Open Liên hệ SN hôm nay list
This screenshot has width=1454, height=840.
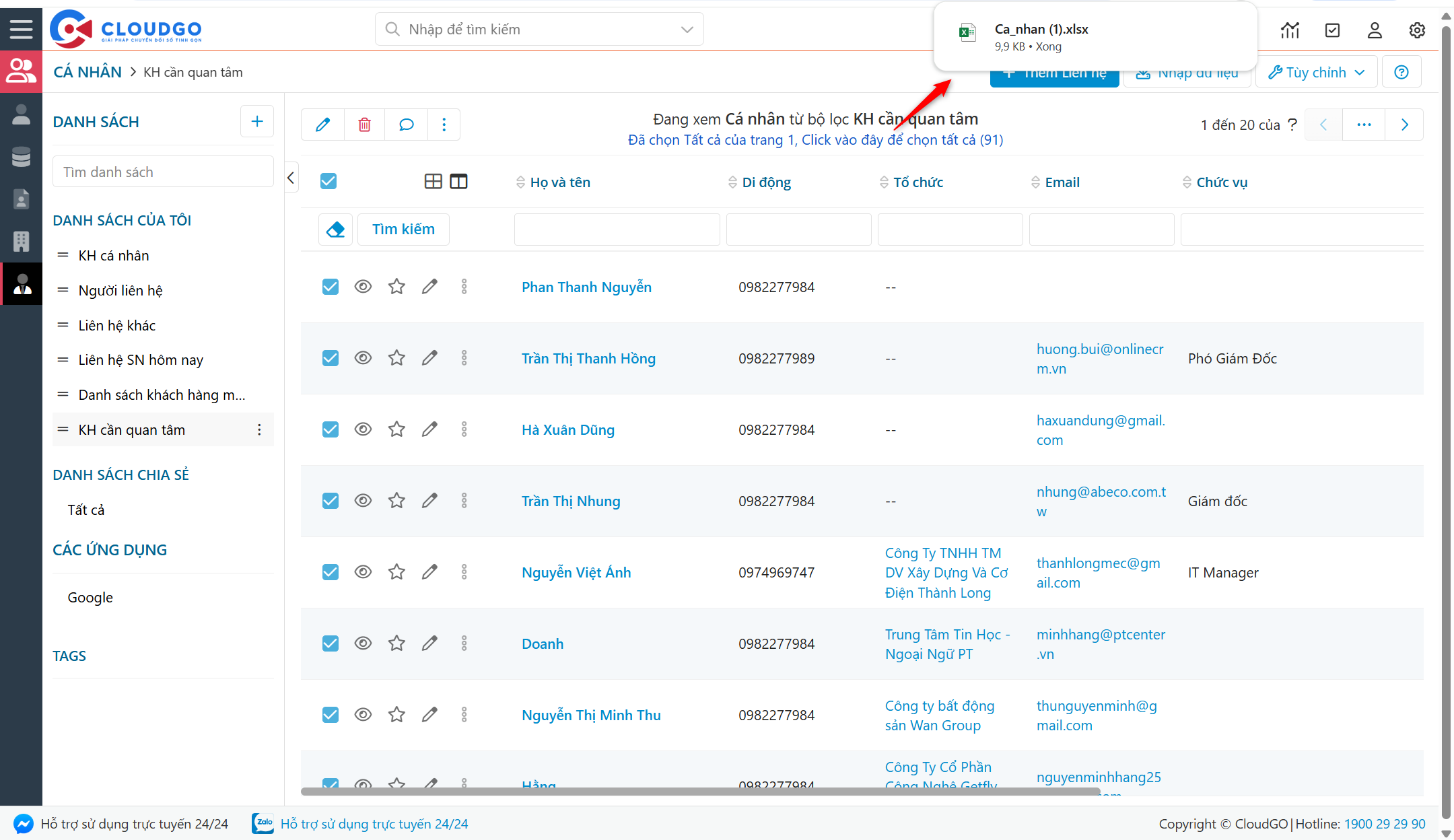(141, 360)
